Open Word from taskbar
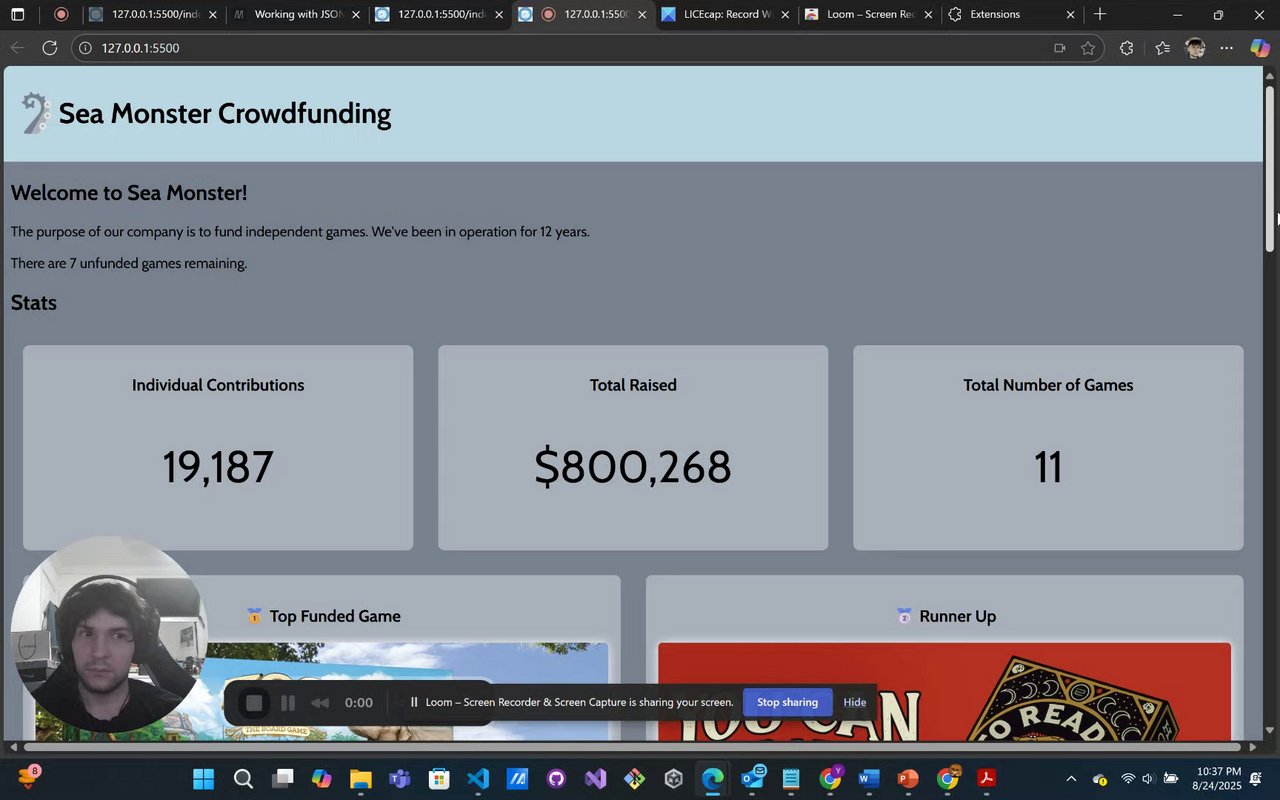Viewport: 1280px width, 800px height. 868,779
